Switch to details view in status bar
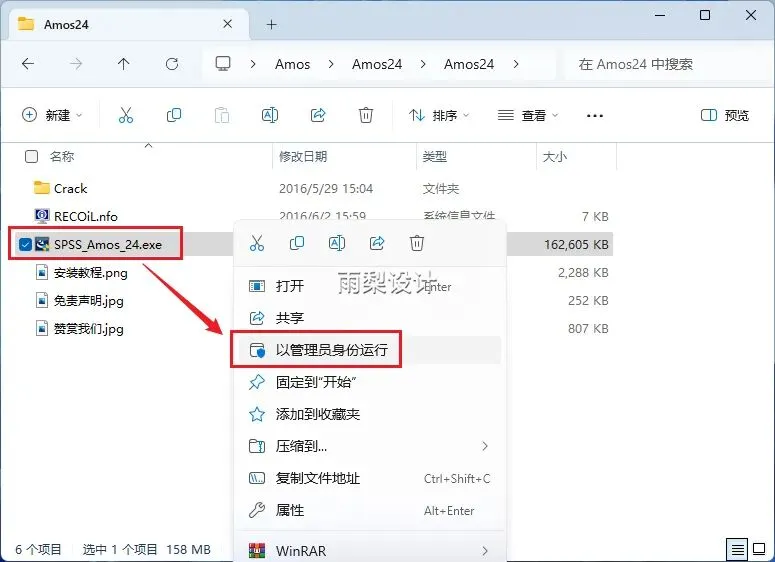 click(737, 549)
